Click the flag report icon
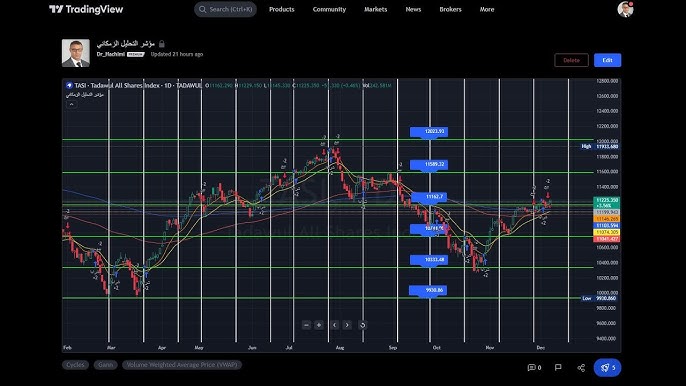The width and height of the screenshot is (686, 386). click(558, 368)
